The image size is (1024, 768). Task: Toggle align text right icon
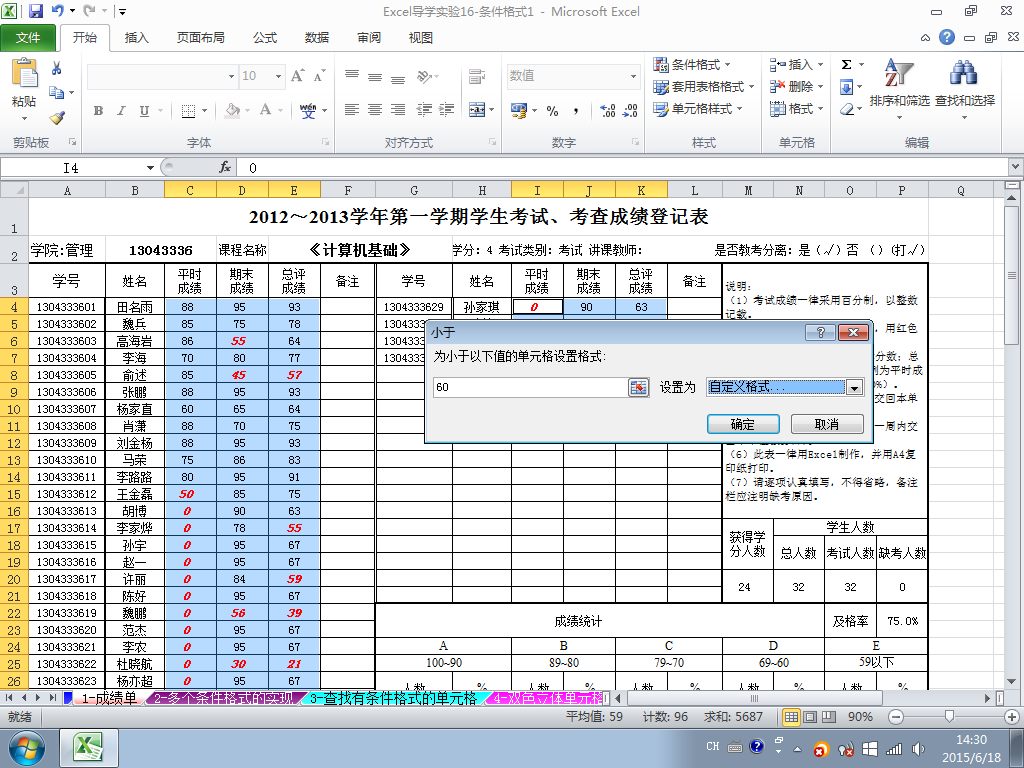[x=398, y=110]
